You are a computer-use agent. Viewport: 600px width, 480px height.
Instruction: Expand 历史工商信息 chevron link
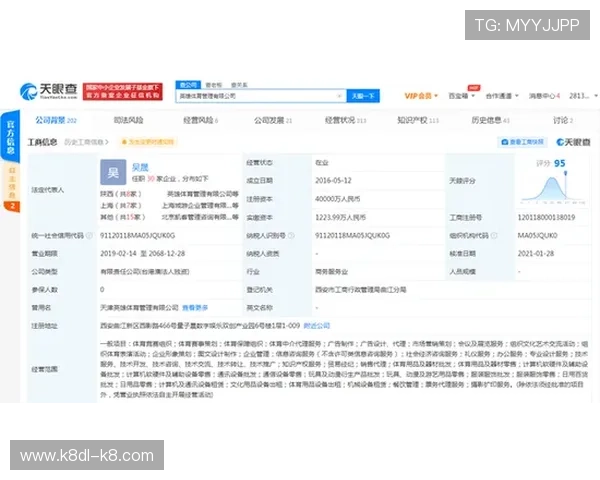tap(86, 142)
